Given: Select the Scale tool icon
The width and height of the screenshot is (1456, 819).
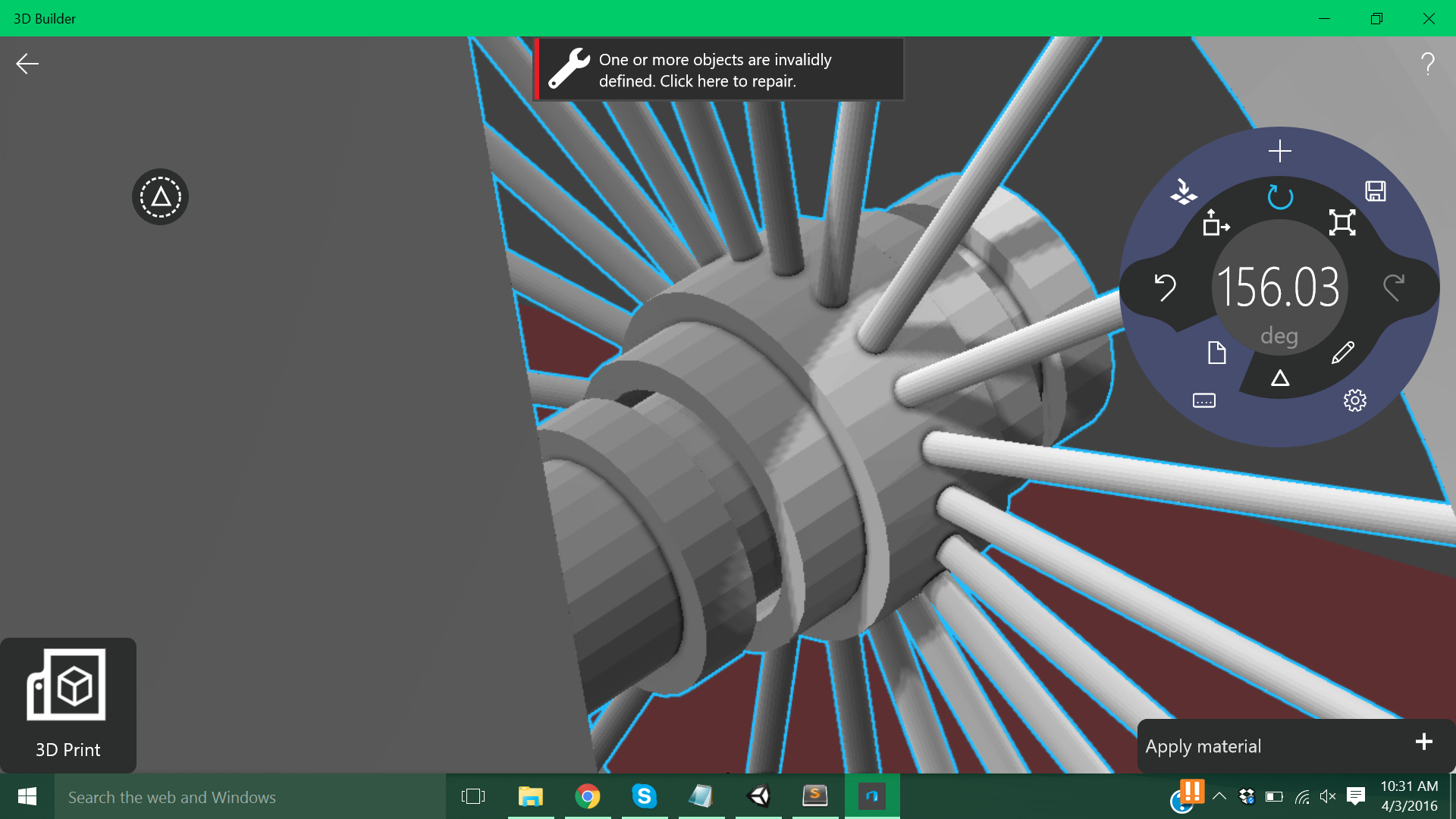Looking at the screenshot, I should [x=1341, y=222].
